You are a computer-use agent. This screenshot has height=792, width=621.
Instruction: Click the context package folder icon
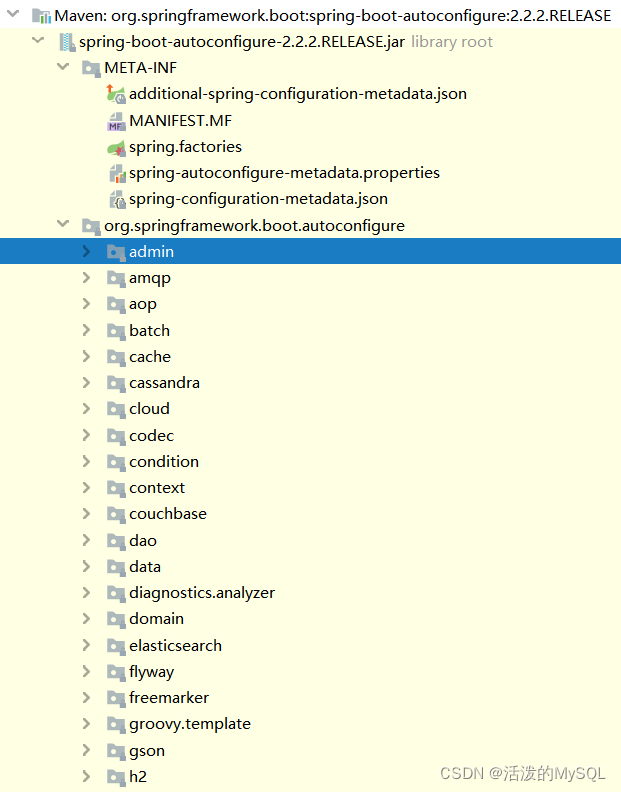tap(116, 488)
